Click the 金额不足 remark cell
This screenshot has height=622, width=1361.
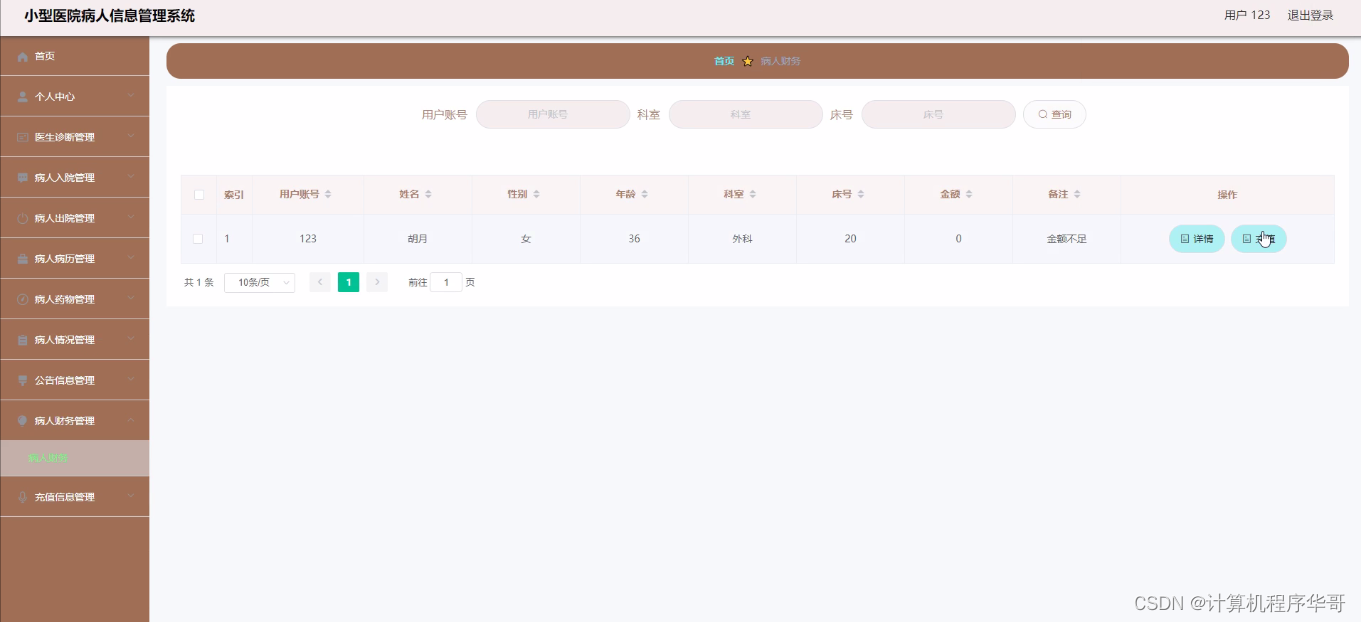1066,239
